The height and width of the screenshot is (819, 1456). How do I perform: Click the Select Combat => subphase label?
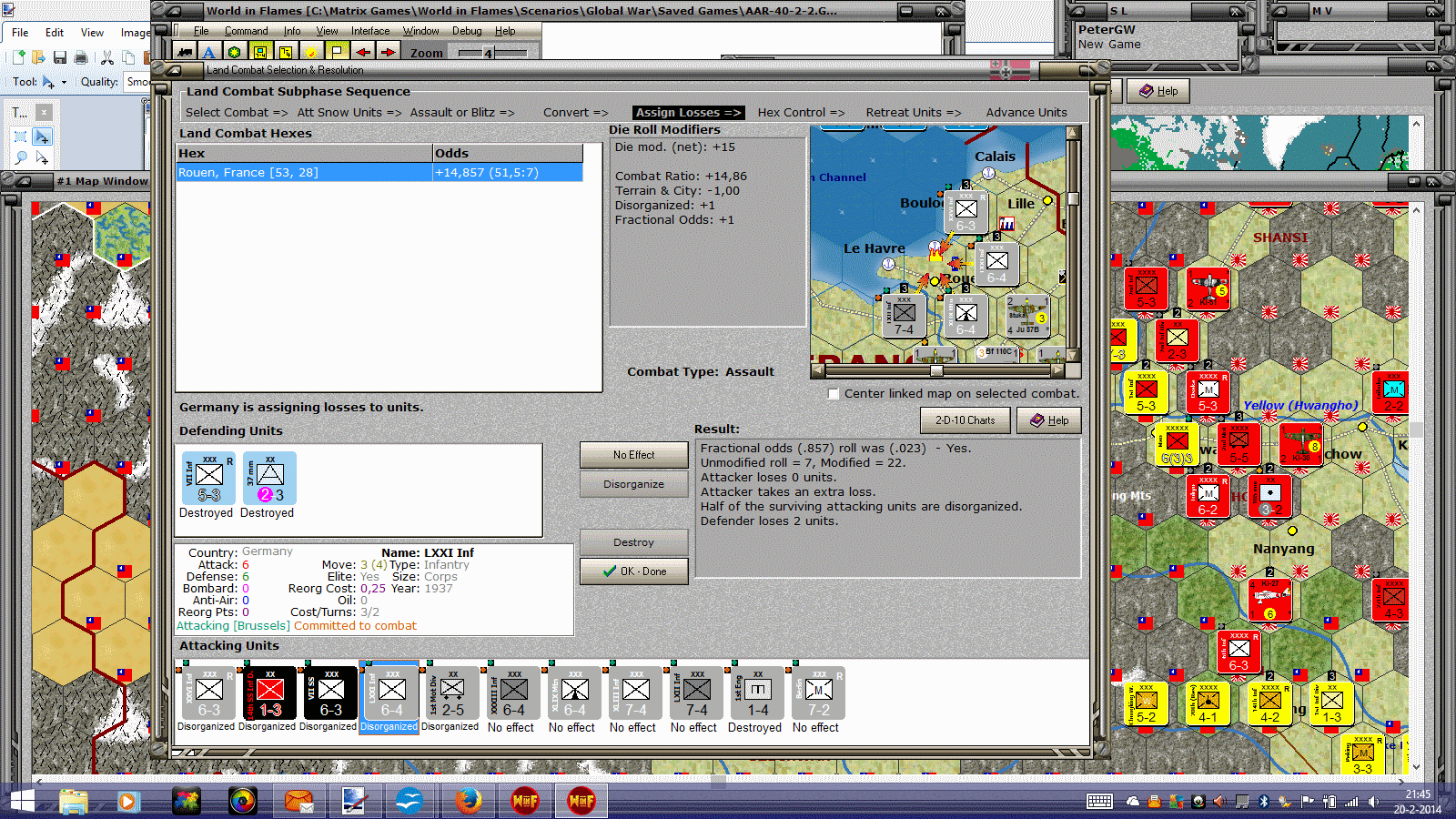click(x=237, y=113)
